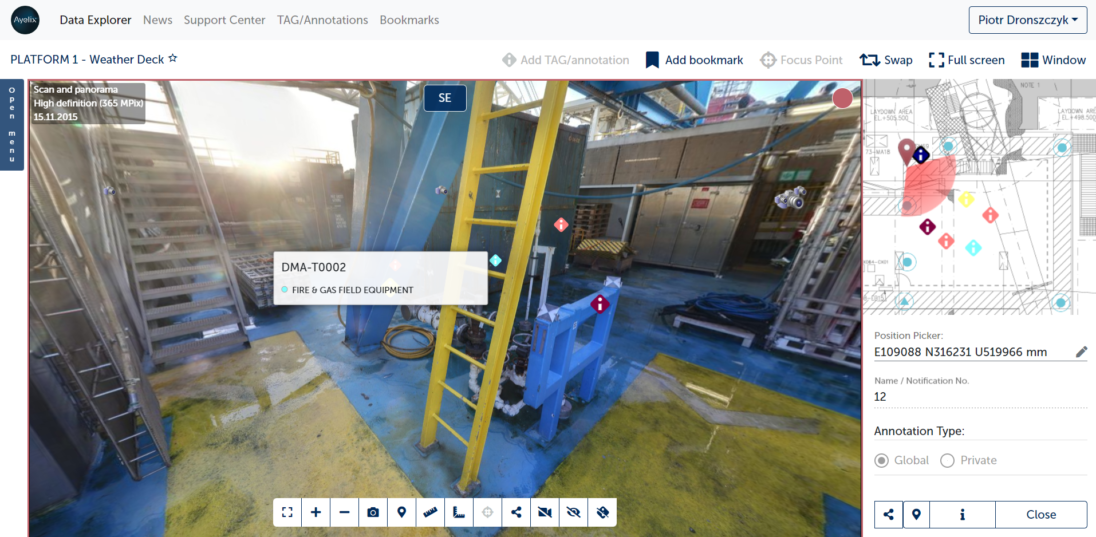This screenshot has height=537, width=1096.
Task: Click the salmon info tag above the pallets
Action: click(561, 225)
